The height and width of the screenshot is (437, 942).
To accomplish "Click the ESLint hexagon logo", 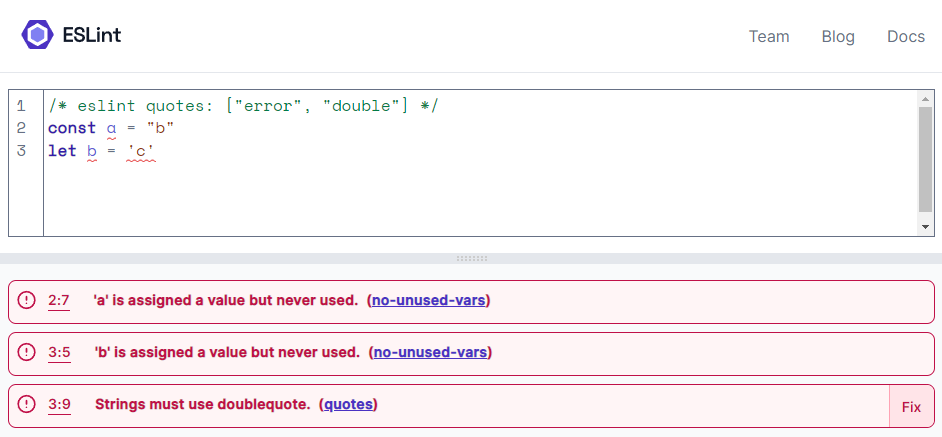I will coord(37,35).
